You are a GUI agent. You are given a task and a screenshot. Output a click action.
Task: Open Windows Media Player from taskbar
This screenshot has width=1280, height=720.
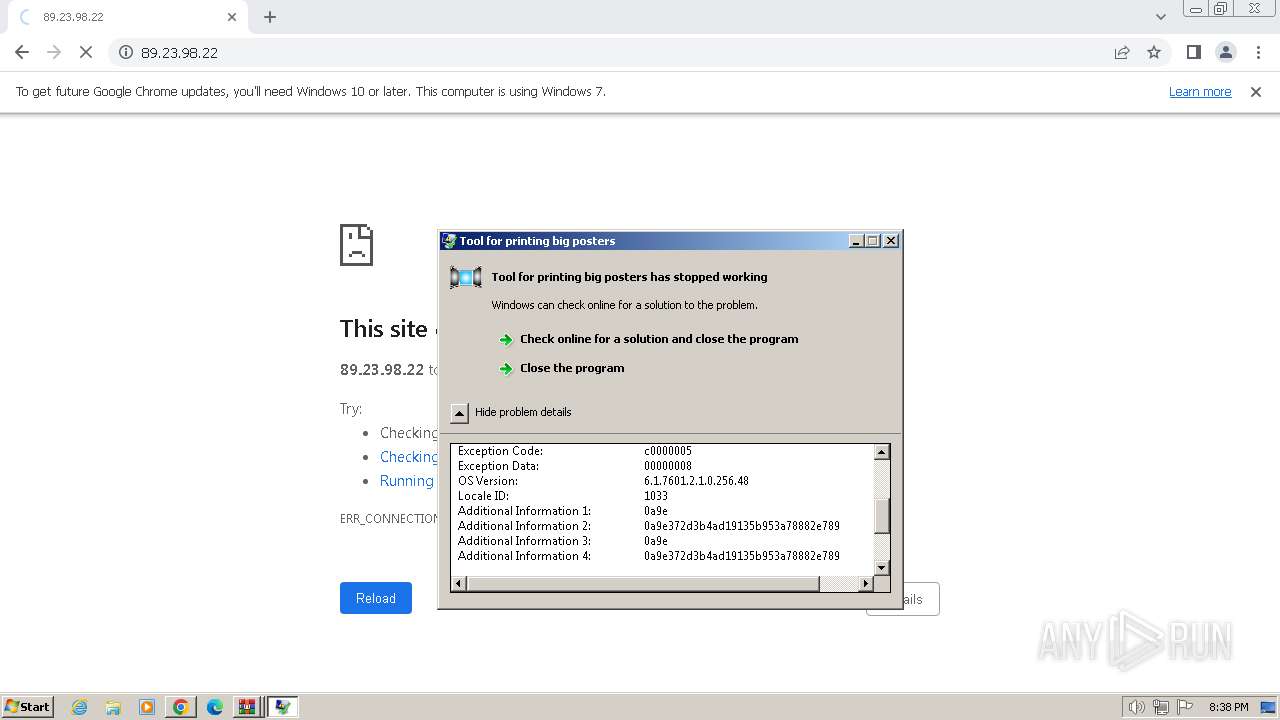[147, 707]
